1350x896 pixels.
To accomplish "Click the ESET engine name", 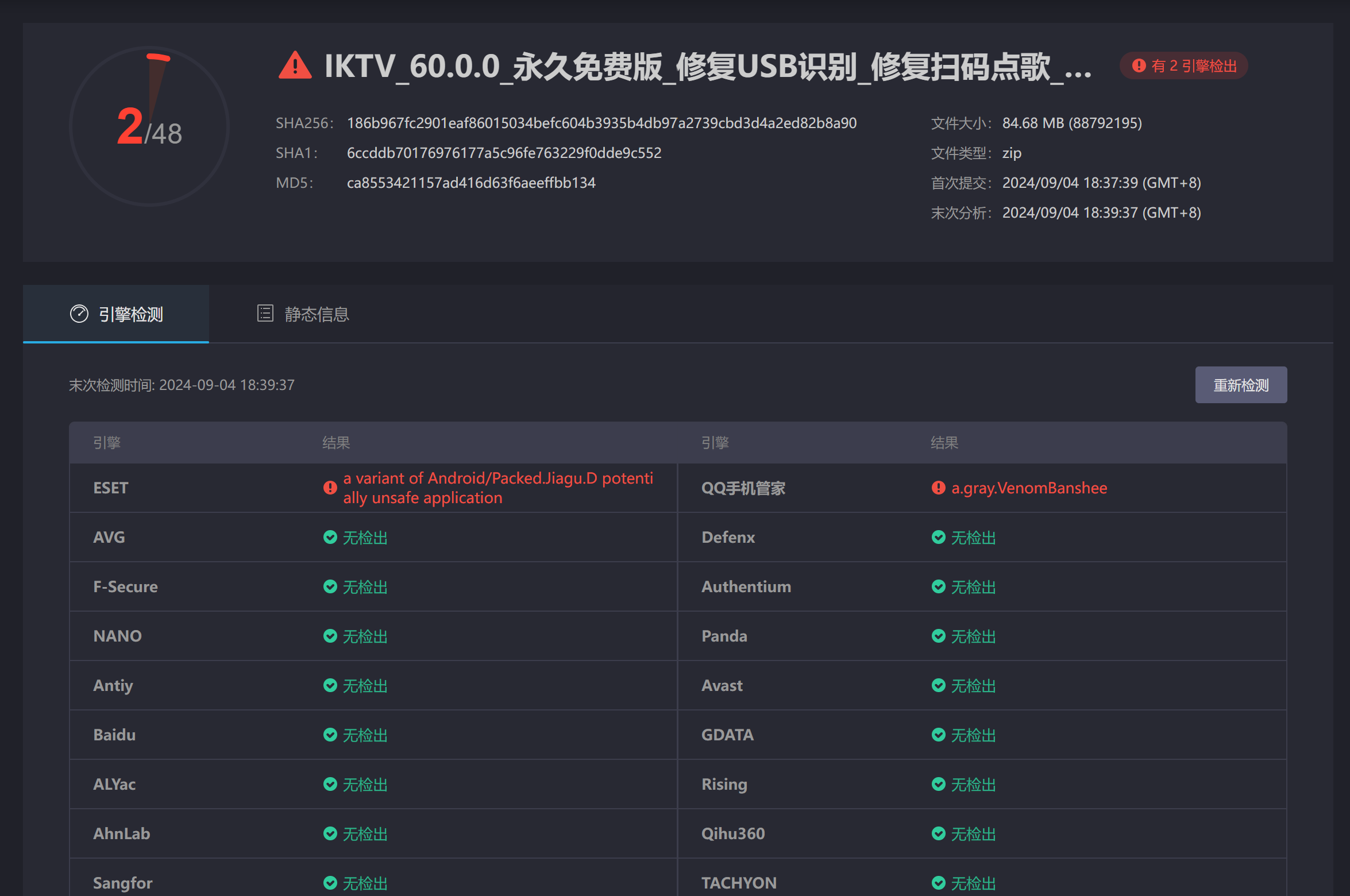I will tap(110, 488).
